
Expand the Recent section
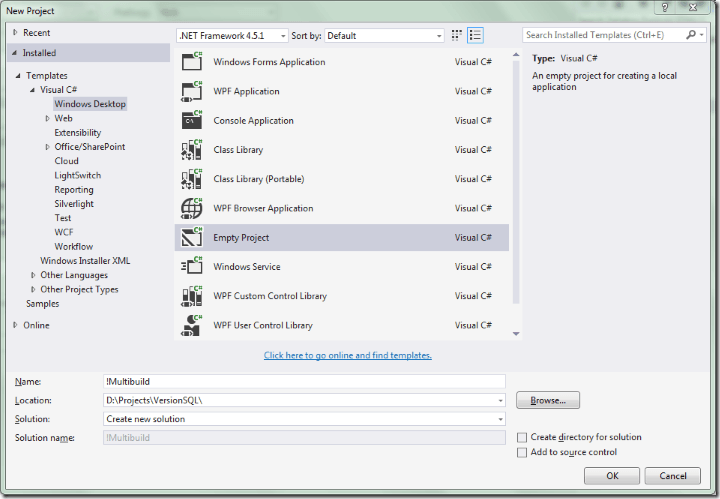(15, 32)
